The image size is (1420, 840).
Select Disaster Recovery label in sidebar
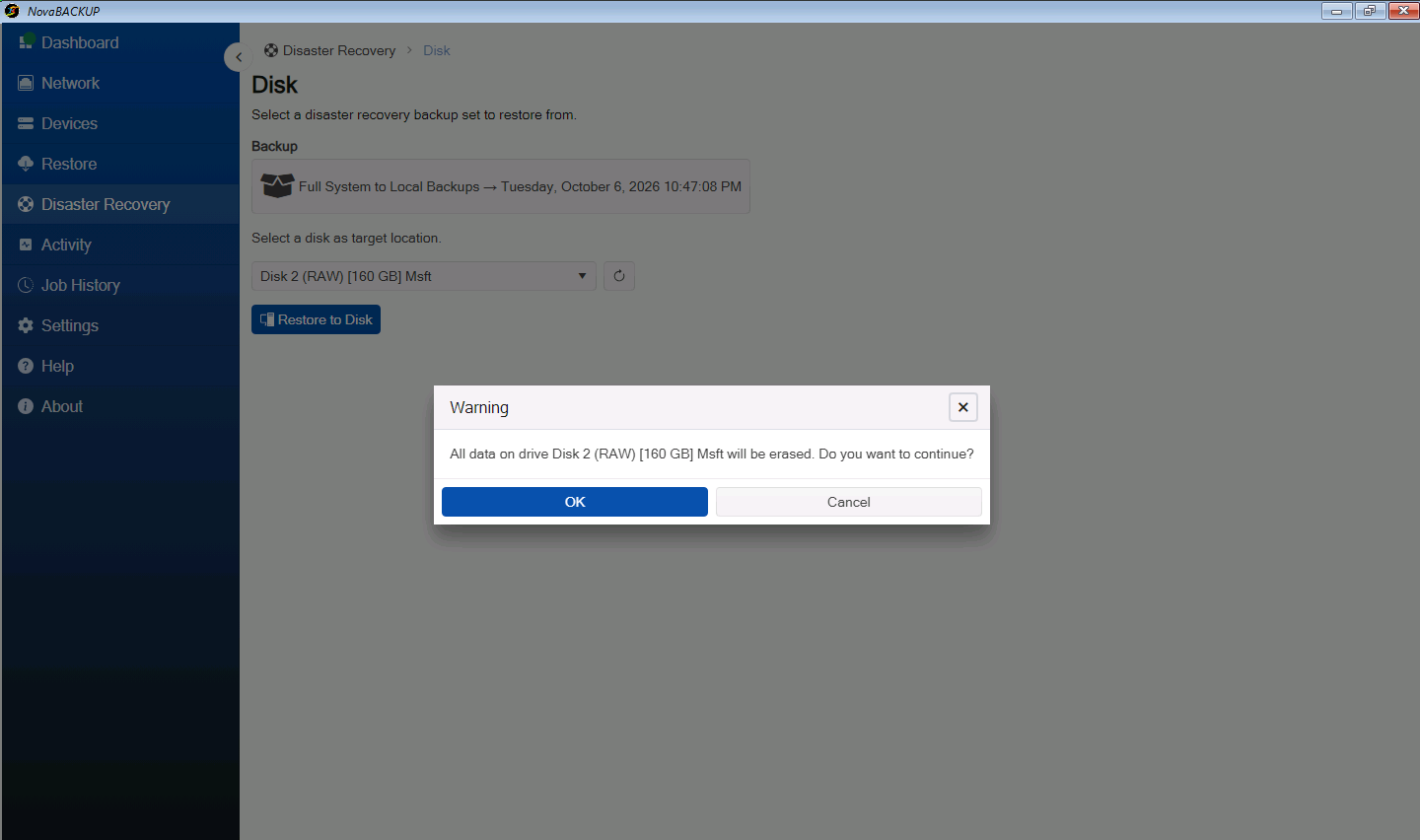click(x=106, y=204)
